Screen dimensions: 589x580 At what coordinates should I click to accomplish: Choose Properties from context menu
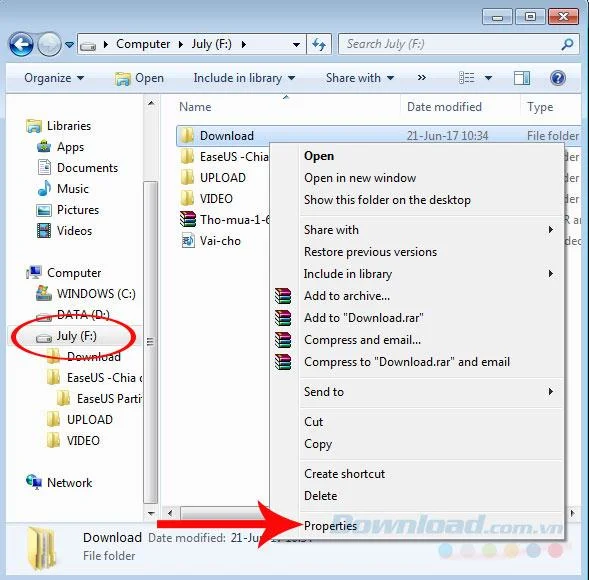point(331,526)
